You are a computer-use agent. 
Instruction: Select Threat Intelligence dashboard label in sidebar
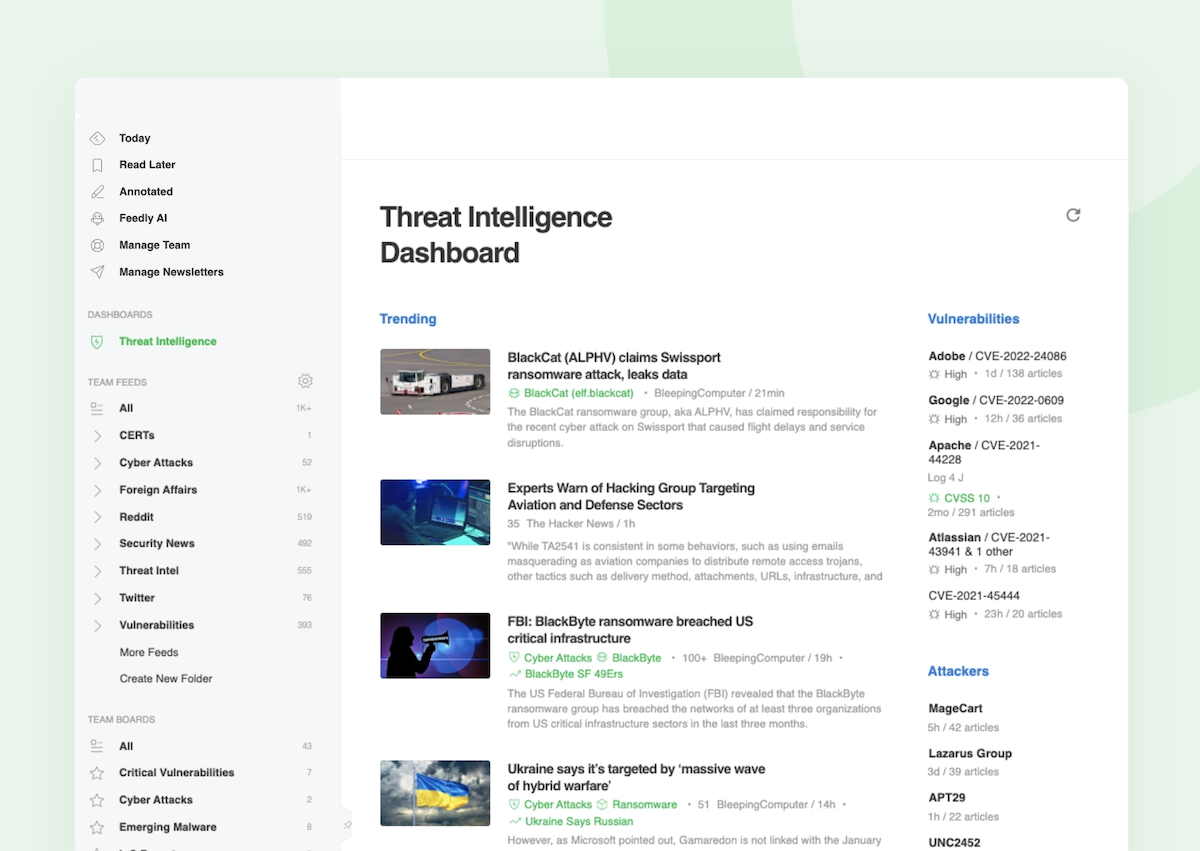(x=168, y=341)
